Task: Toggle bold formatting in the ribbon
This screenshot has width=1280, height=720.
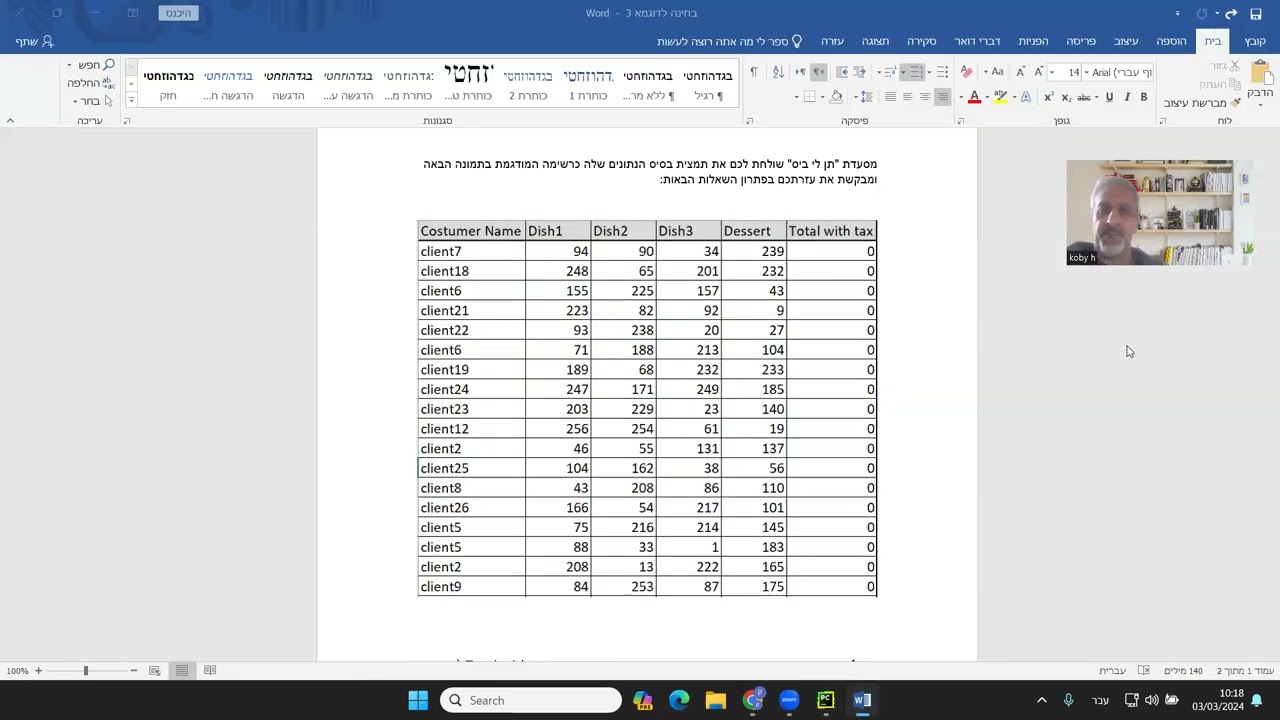Action: click(1144, 97)
